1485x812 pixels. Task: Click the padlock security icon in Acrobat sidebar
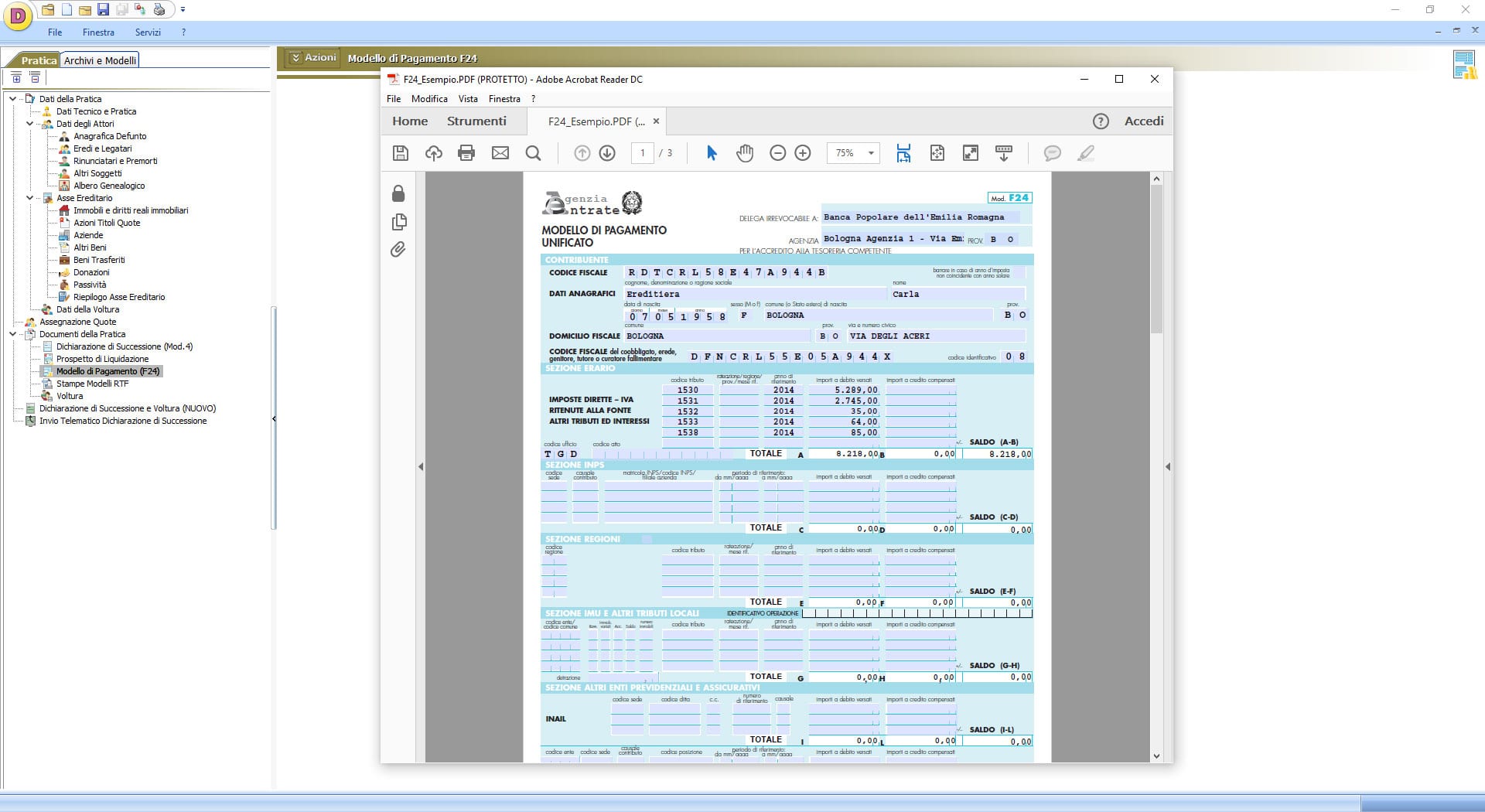pos(398,193)
